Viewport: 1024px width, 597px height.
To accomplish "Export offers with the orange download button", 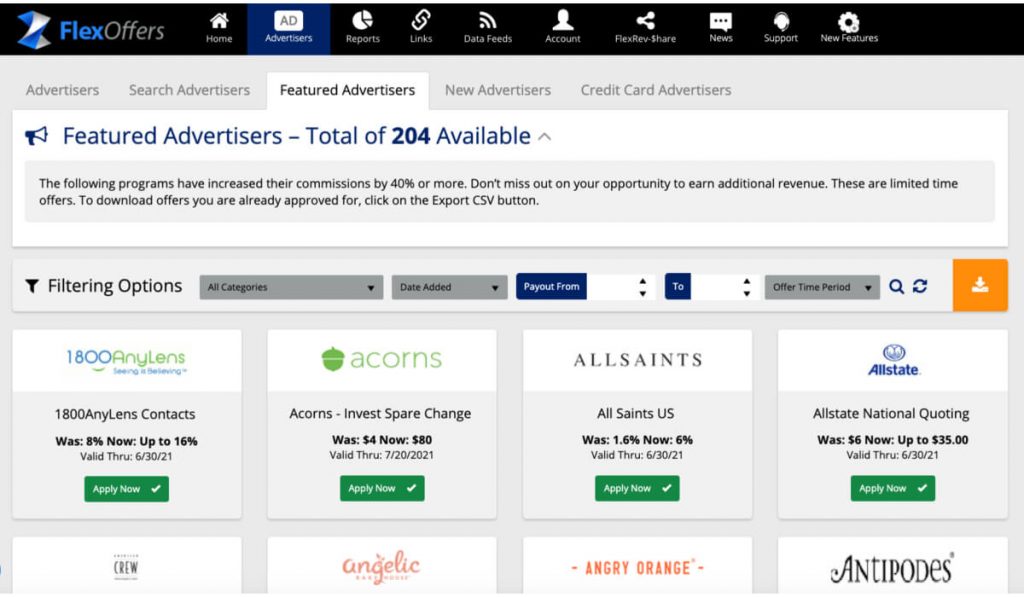I will tap(979, 285).
